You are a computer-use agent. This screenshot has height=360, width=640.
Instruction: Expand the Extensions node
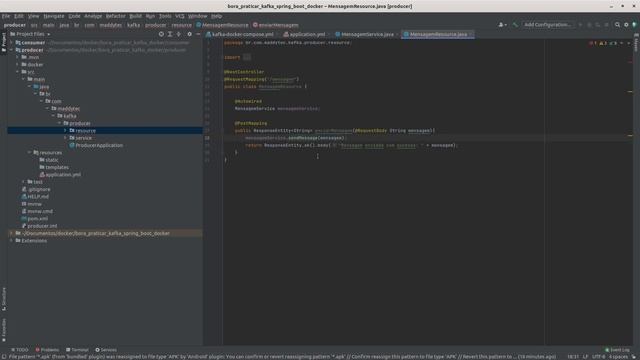(11, 240)
